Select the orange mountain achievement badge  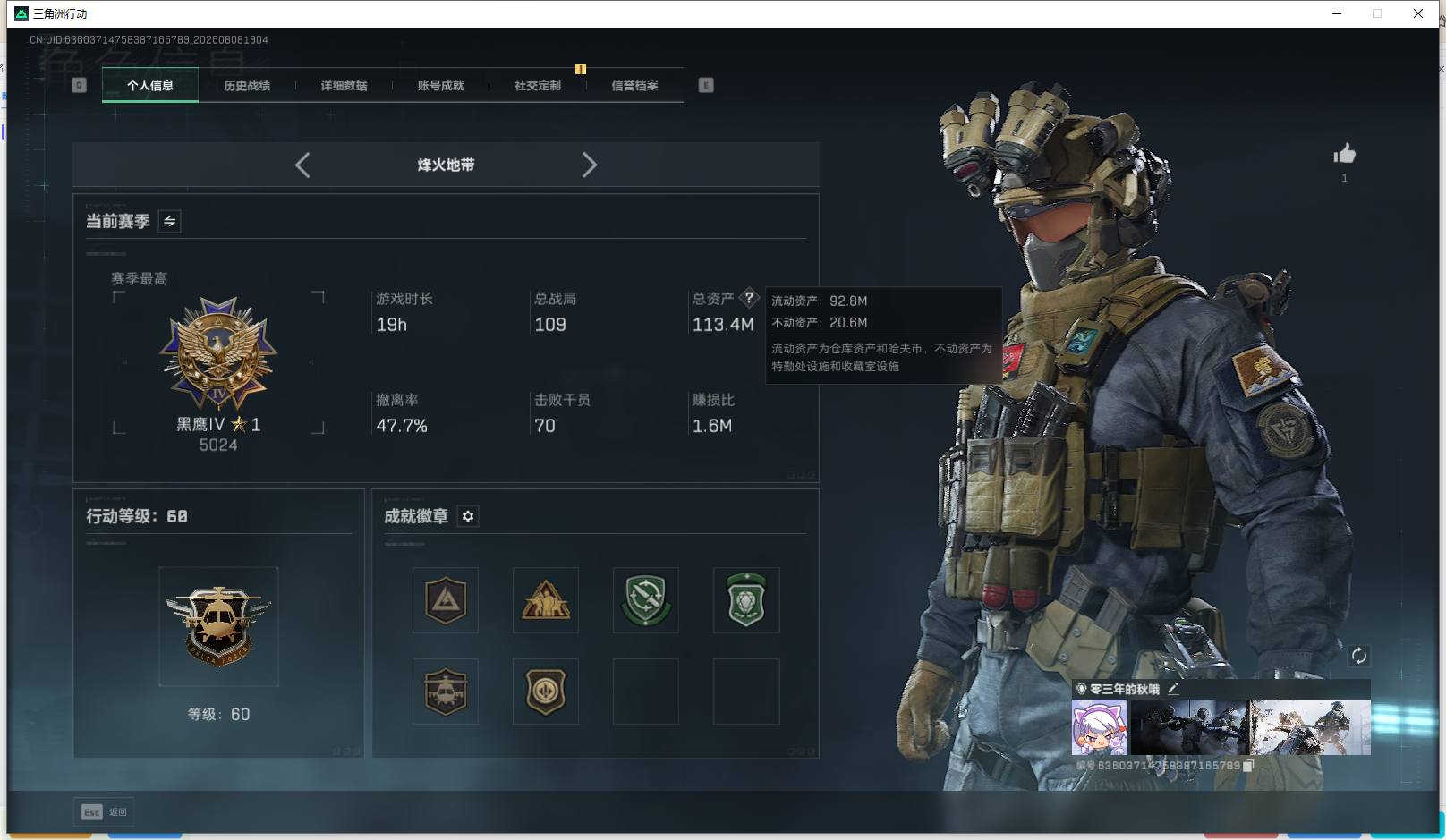(x=546, y=600)
